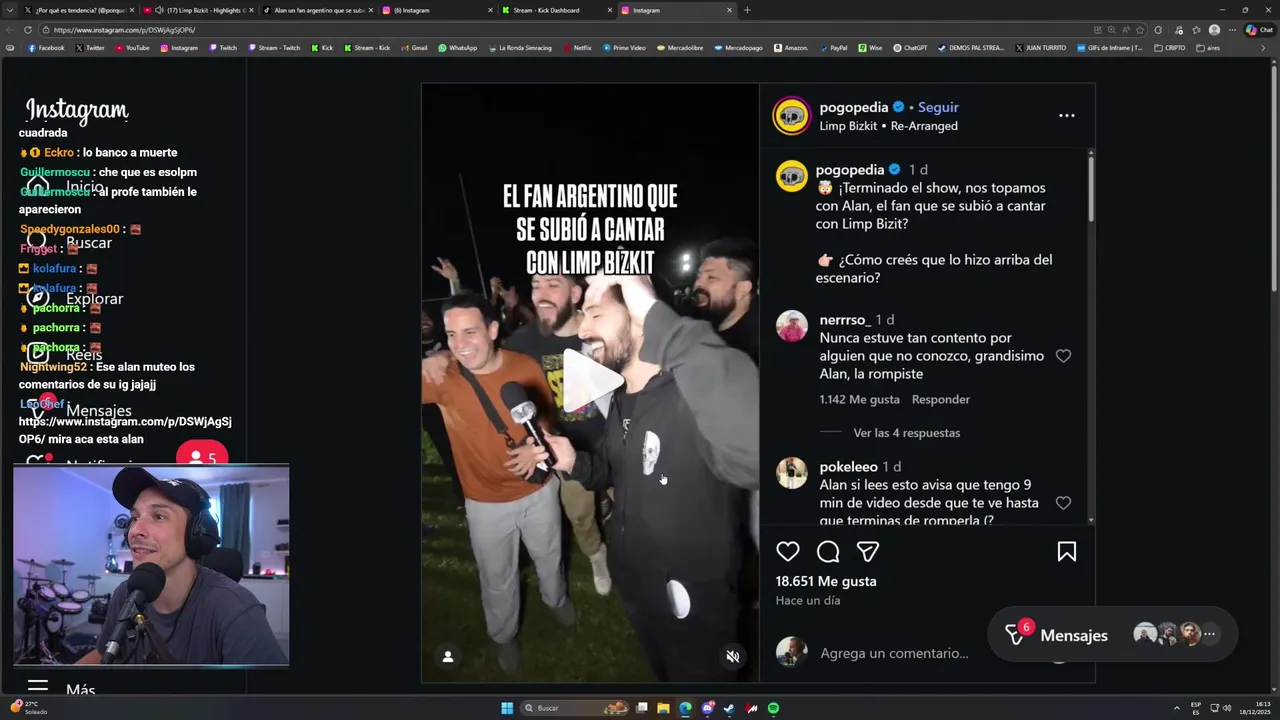Screen dimensions: 1280x720
Task: Open the post options three-dot menu
Action: pyautogui.click(x=1067, y=115)
